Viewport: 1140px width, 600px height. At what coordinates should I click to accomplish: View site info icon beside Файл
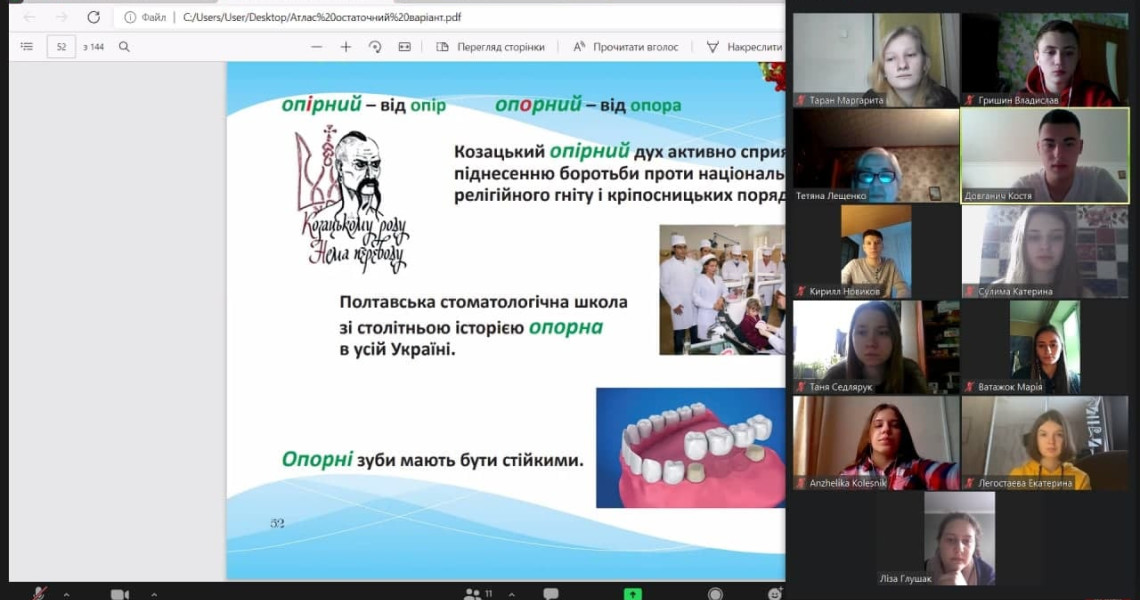pyautogui.click(x=130, y=17)
